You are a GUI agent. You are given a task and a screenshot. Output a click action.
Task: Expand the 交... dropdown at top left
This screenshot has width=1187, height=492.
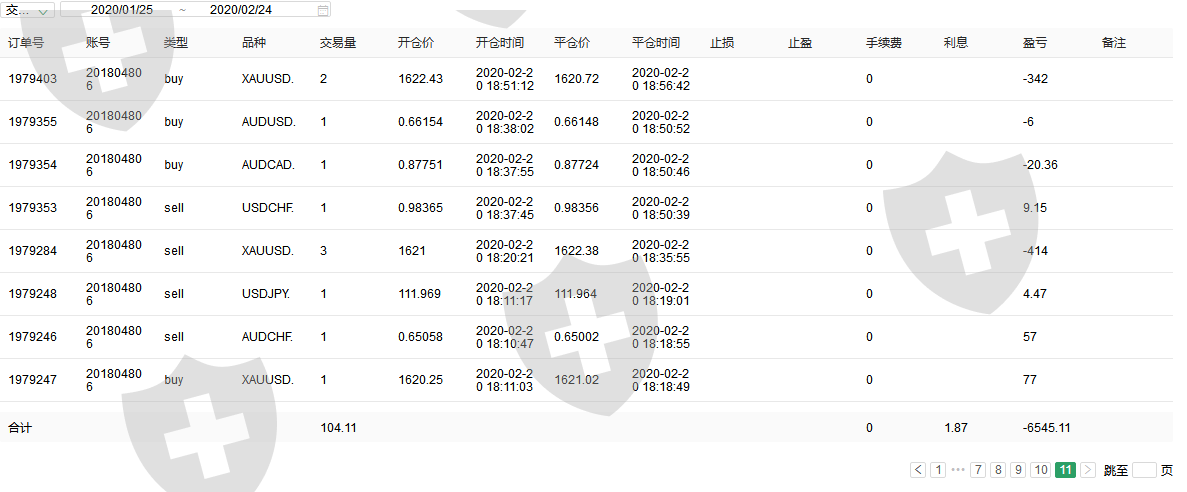tap(30, 10)
